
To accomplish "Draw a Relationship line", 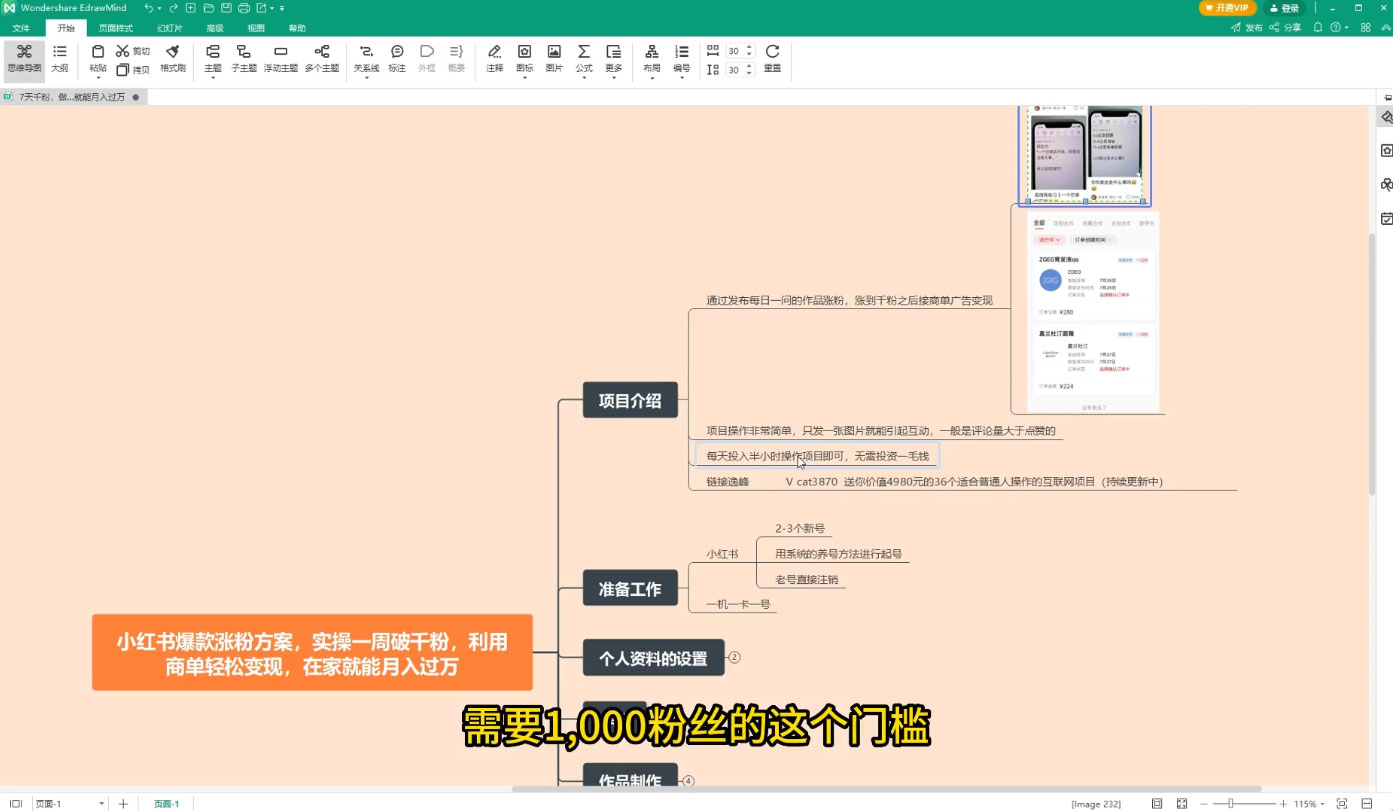I will click(366, 58).
